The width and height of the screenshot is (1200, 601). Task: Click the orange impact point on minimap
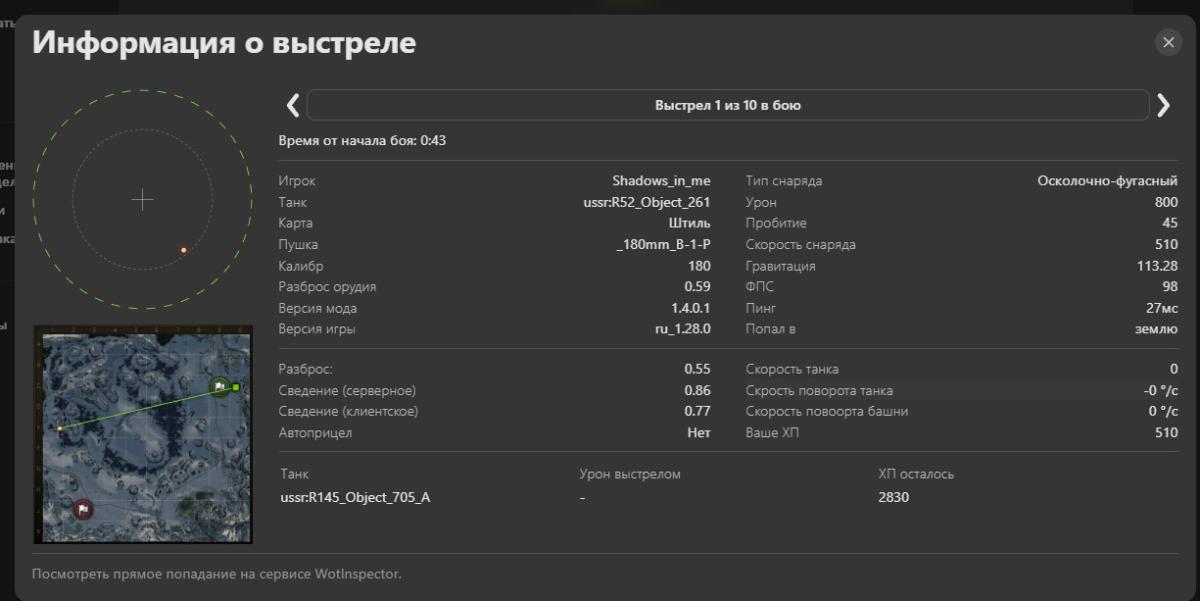[x=60, y=428]
